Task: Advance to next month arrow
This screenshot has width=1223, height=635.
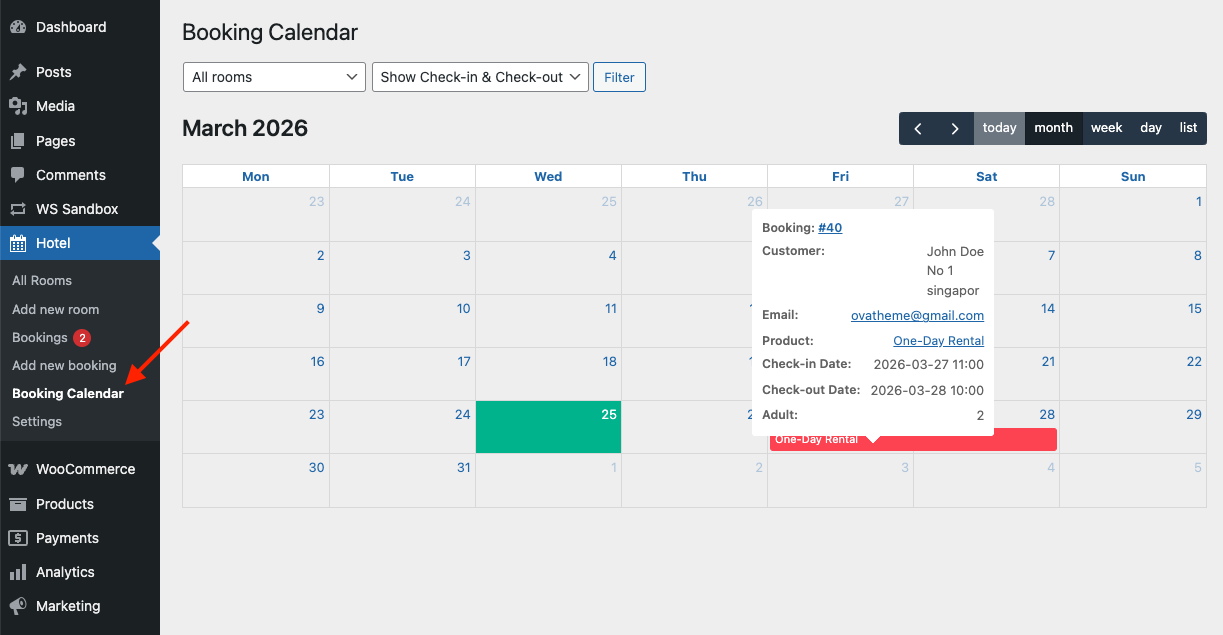Action: [x=955, y=128]
